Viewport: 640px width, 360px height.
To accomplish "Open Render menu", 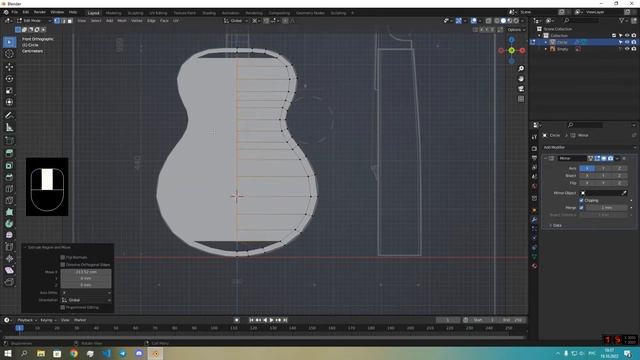I will (40, 13).
